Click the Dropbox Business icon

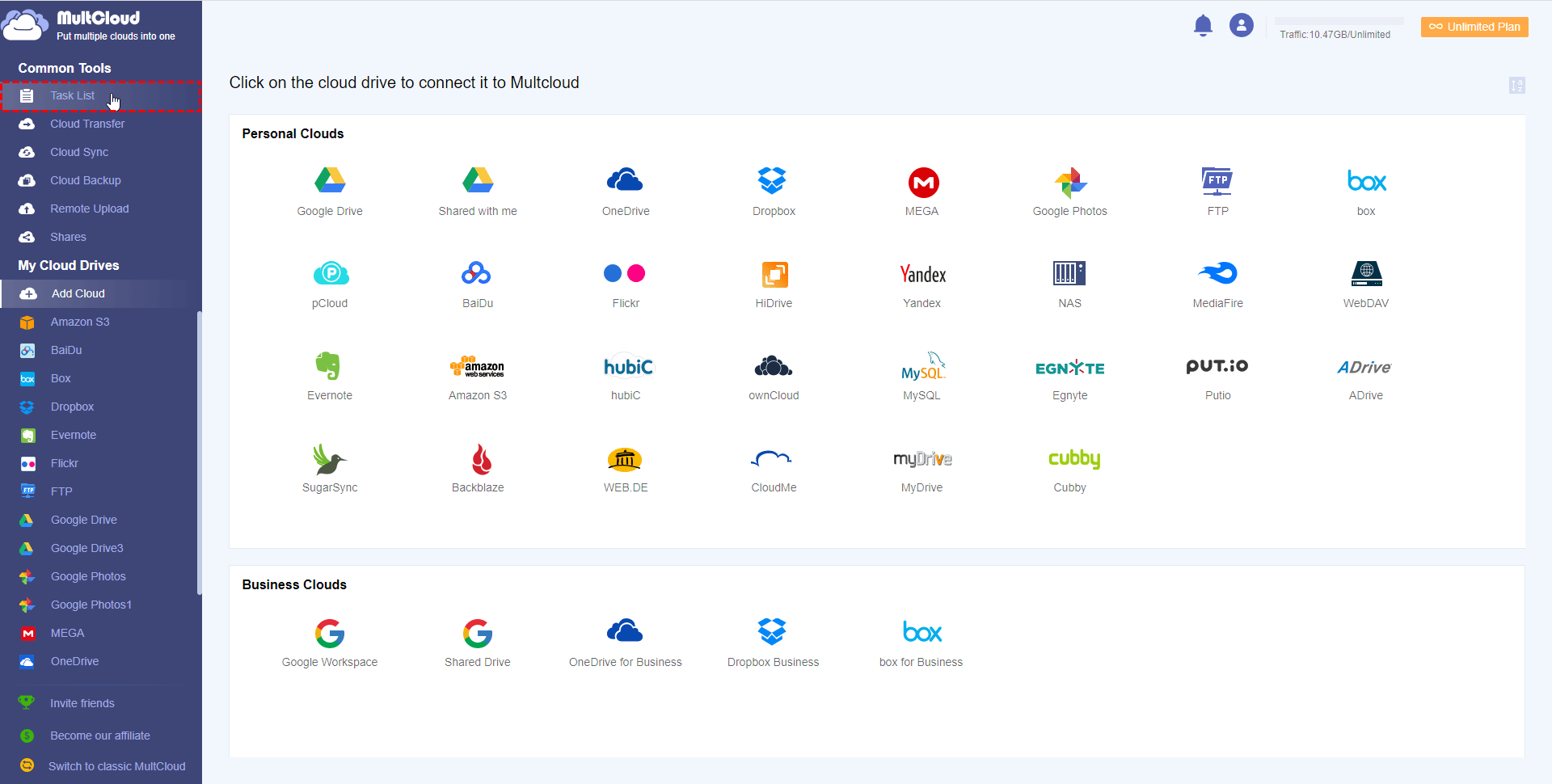773,630
